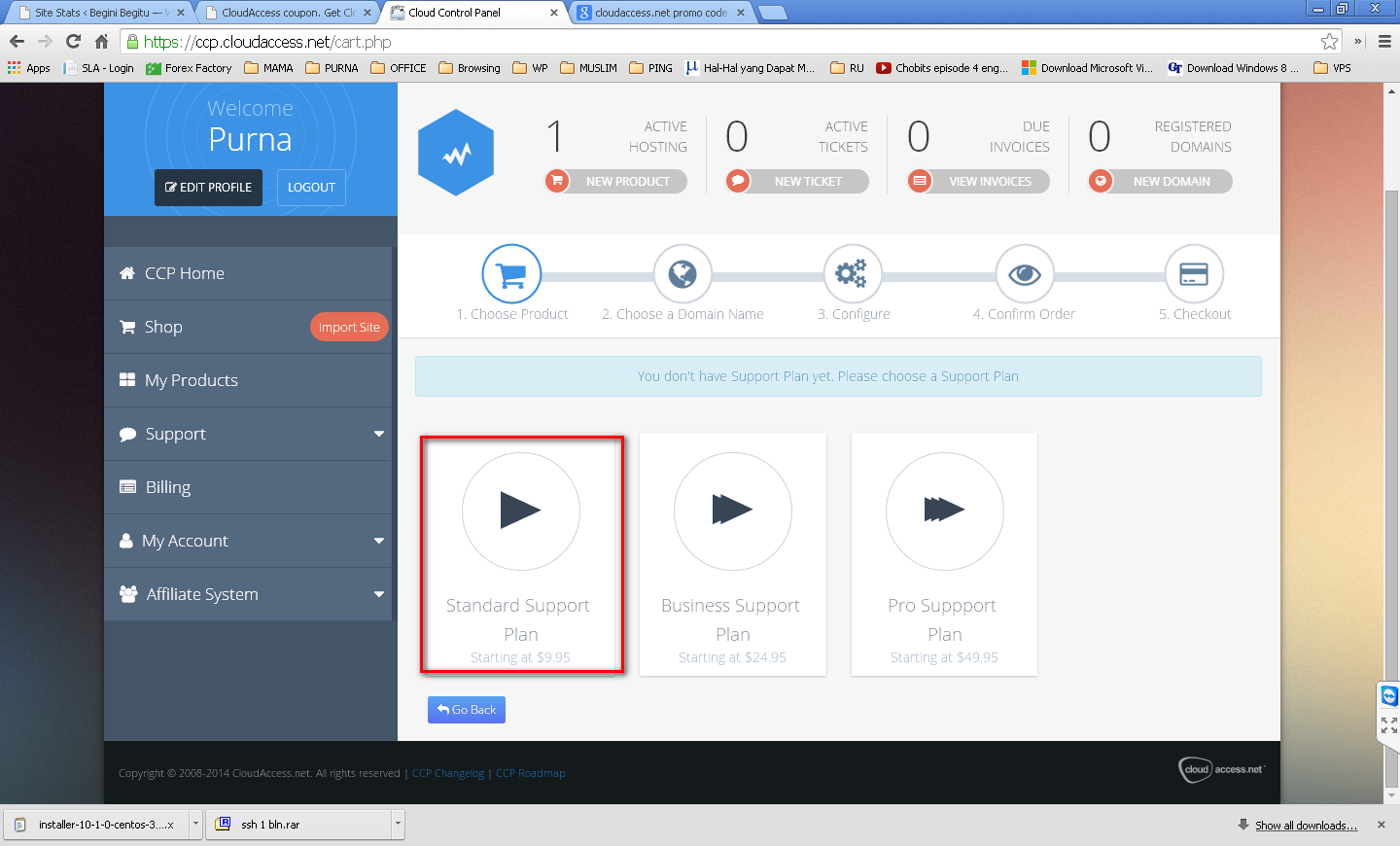
Task: Switch to CloudAccess coupon browser tab
Action: [x=287, y=13]
